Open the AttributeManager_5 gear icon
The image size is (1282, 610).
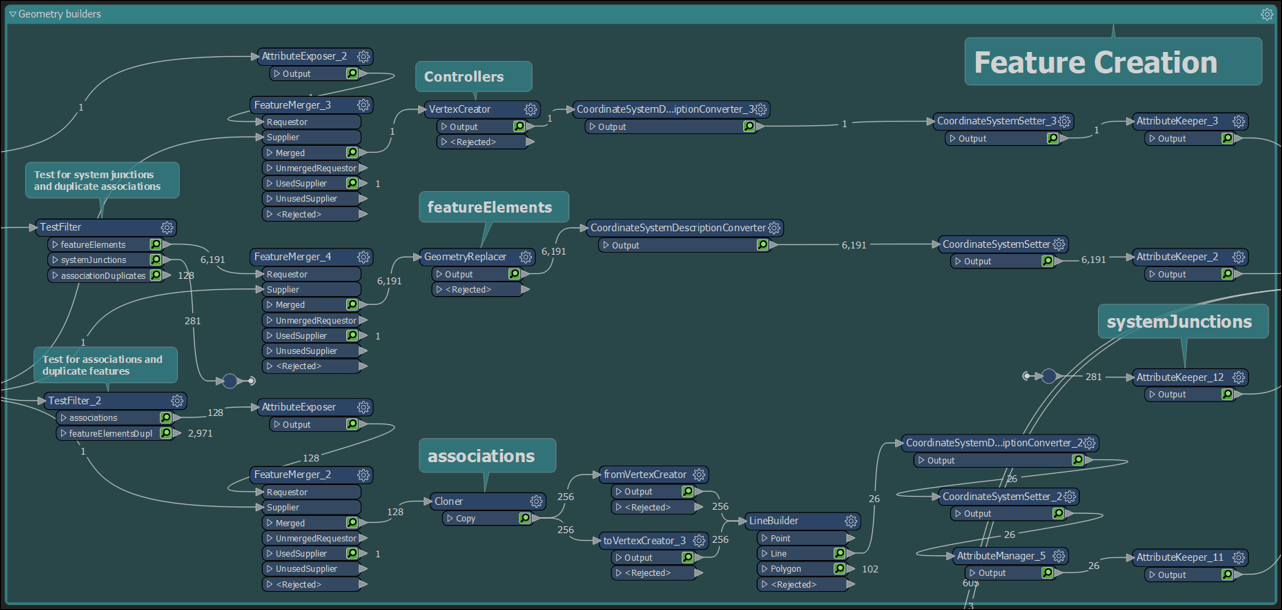click(x=1060, y=556)
